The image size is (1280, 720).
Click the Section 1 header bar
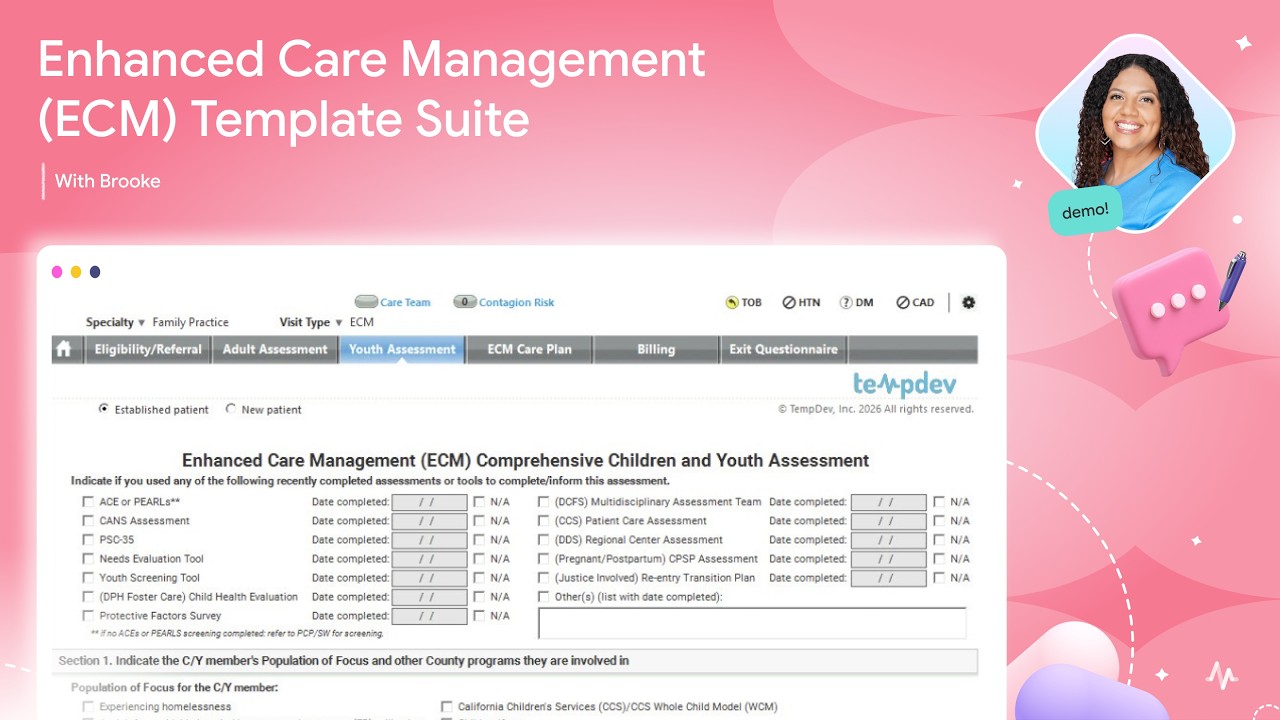[515, 661]
